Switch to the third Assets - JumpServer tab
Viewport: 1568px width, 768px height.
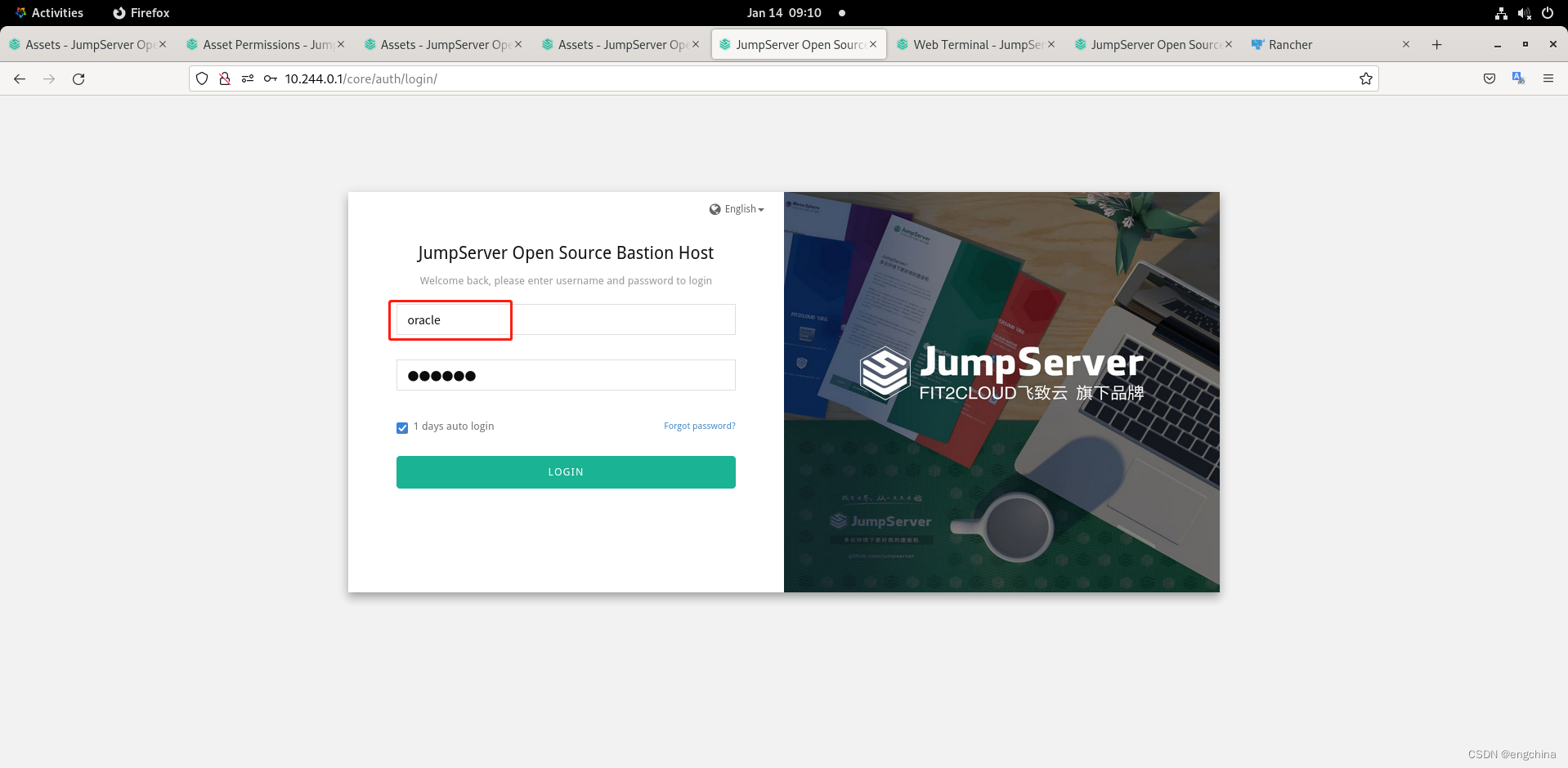pos(620,45)
